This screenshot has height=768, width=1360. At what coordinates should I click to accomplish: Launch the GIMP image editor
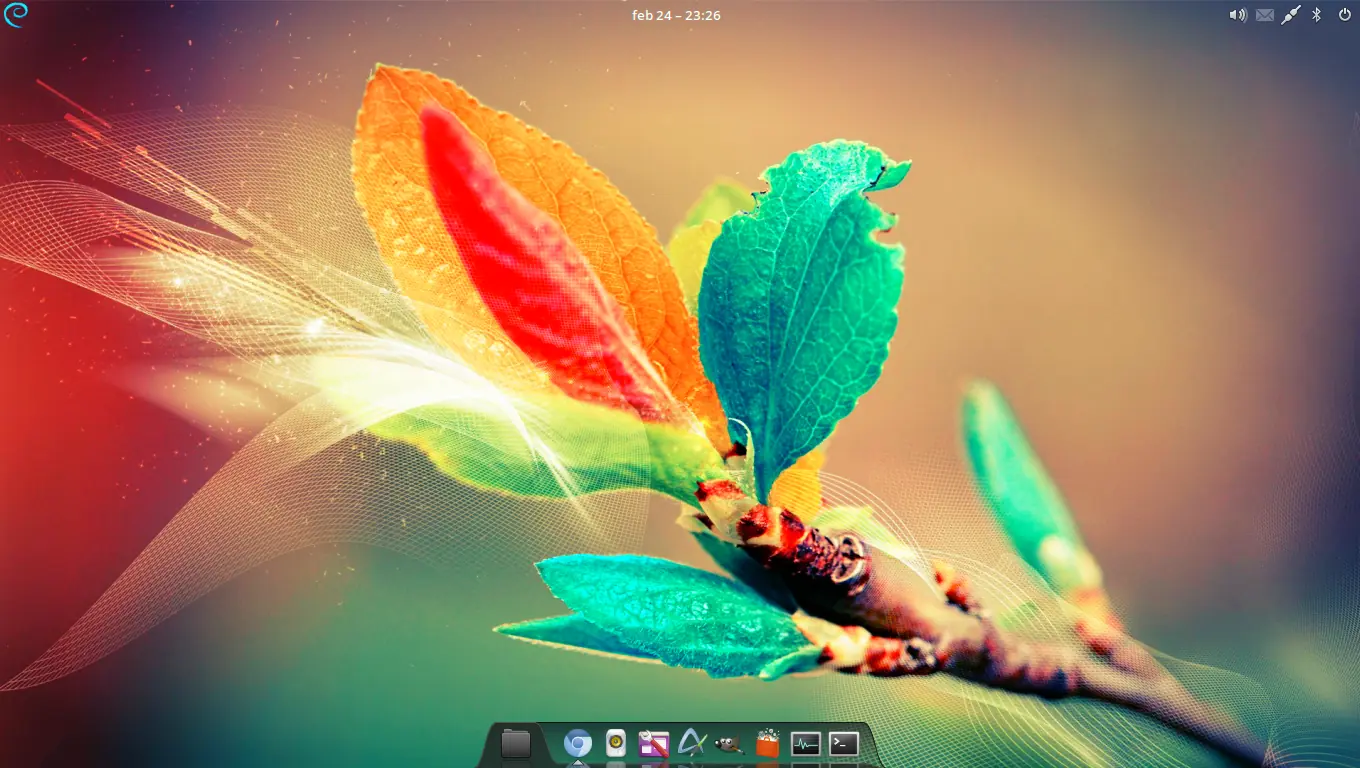pos(729,744)
